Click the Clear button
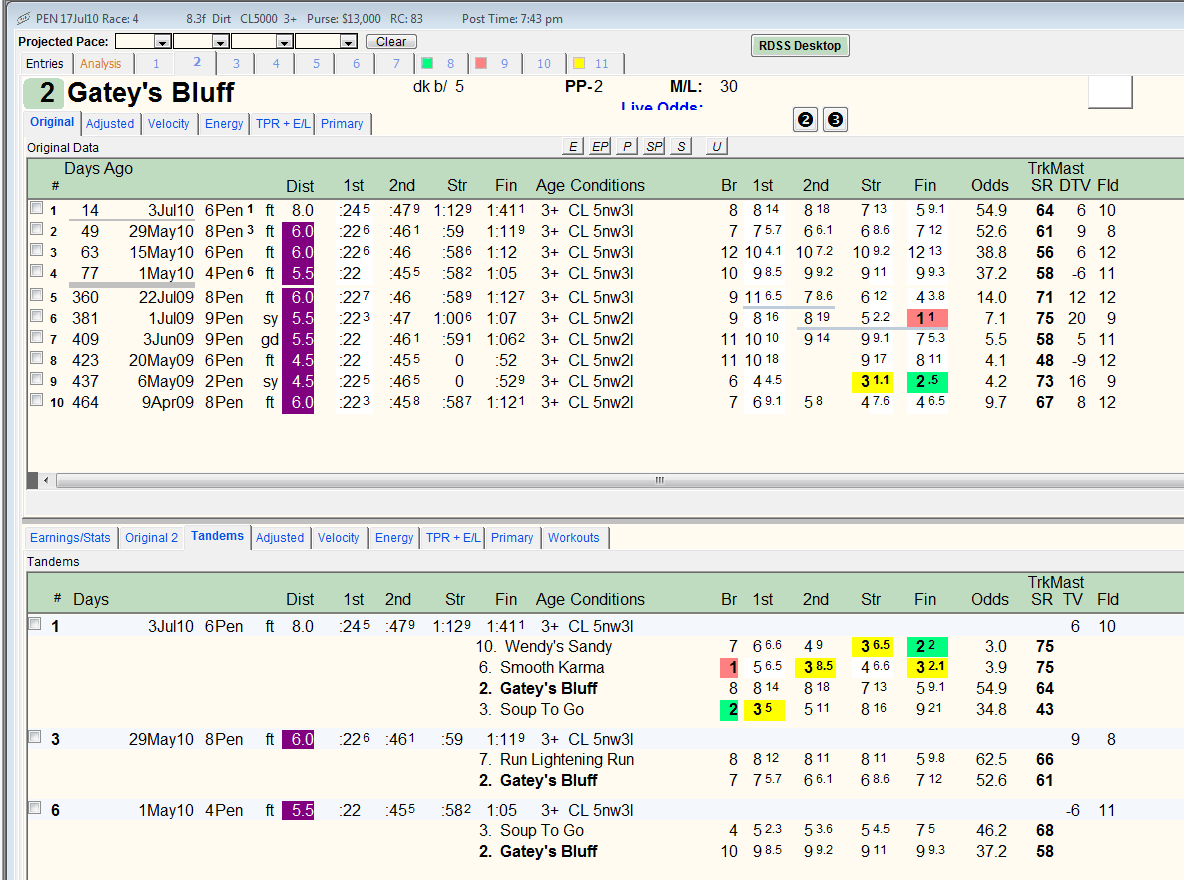 point(391,42)
